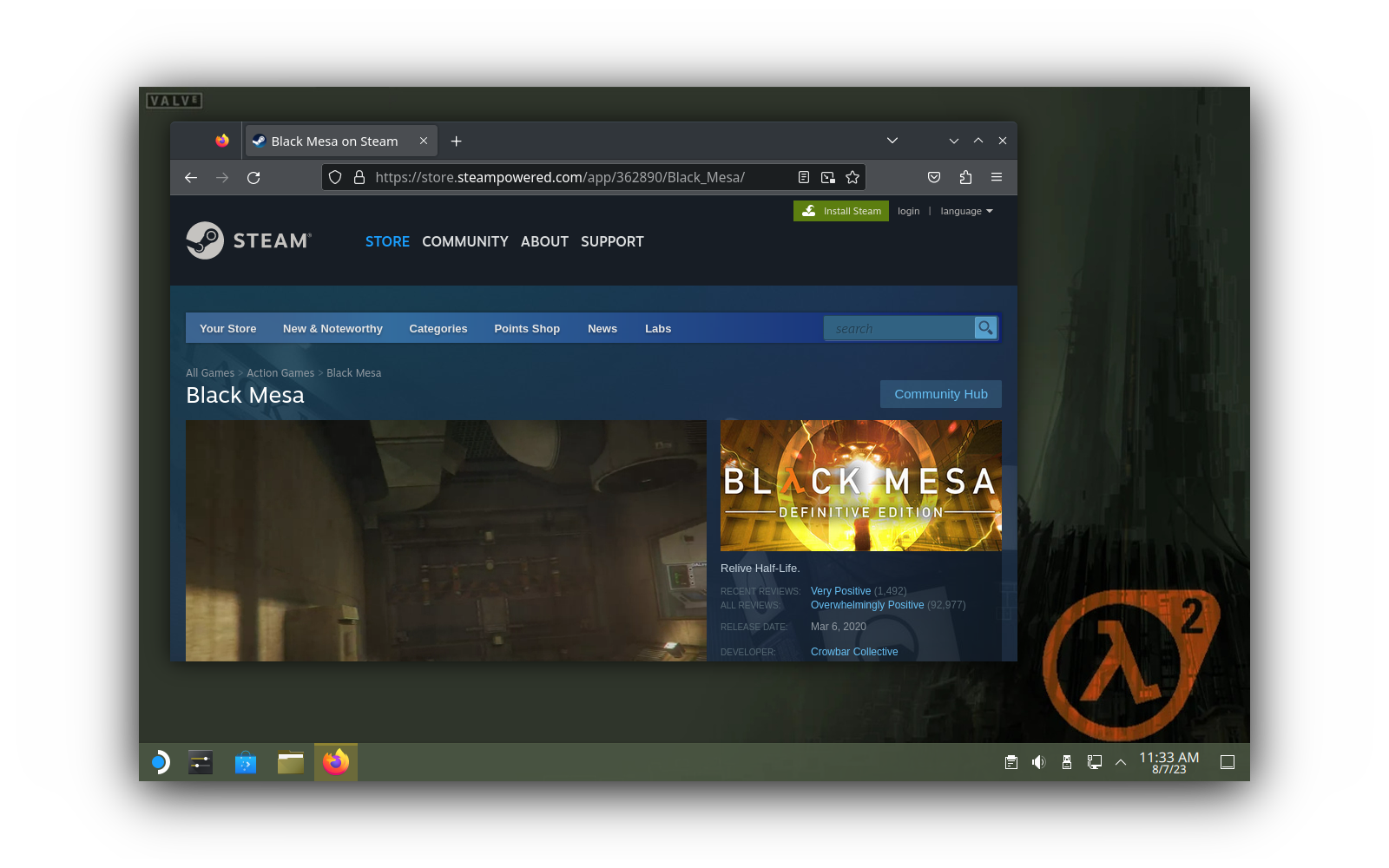Click the Steam store search field
1389x868 pixels.
pyautogui.click(x=899, y=328)
